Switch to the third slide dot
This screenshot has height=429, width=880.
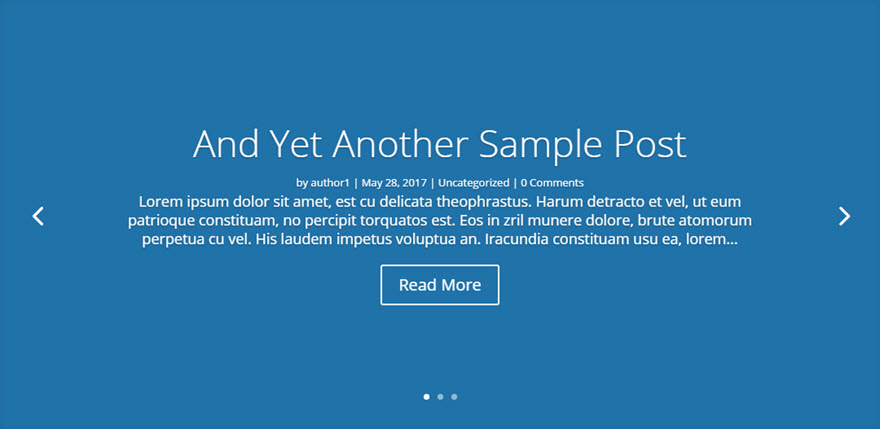pyautogui.click(x=454, y=397)
